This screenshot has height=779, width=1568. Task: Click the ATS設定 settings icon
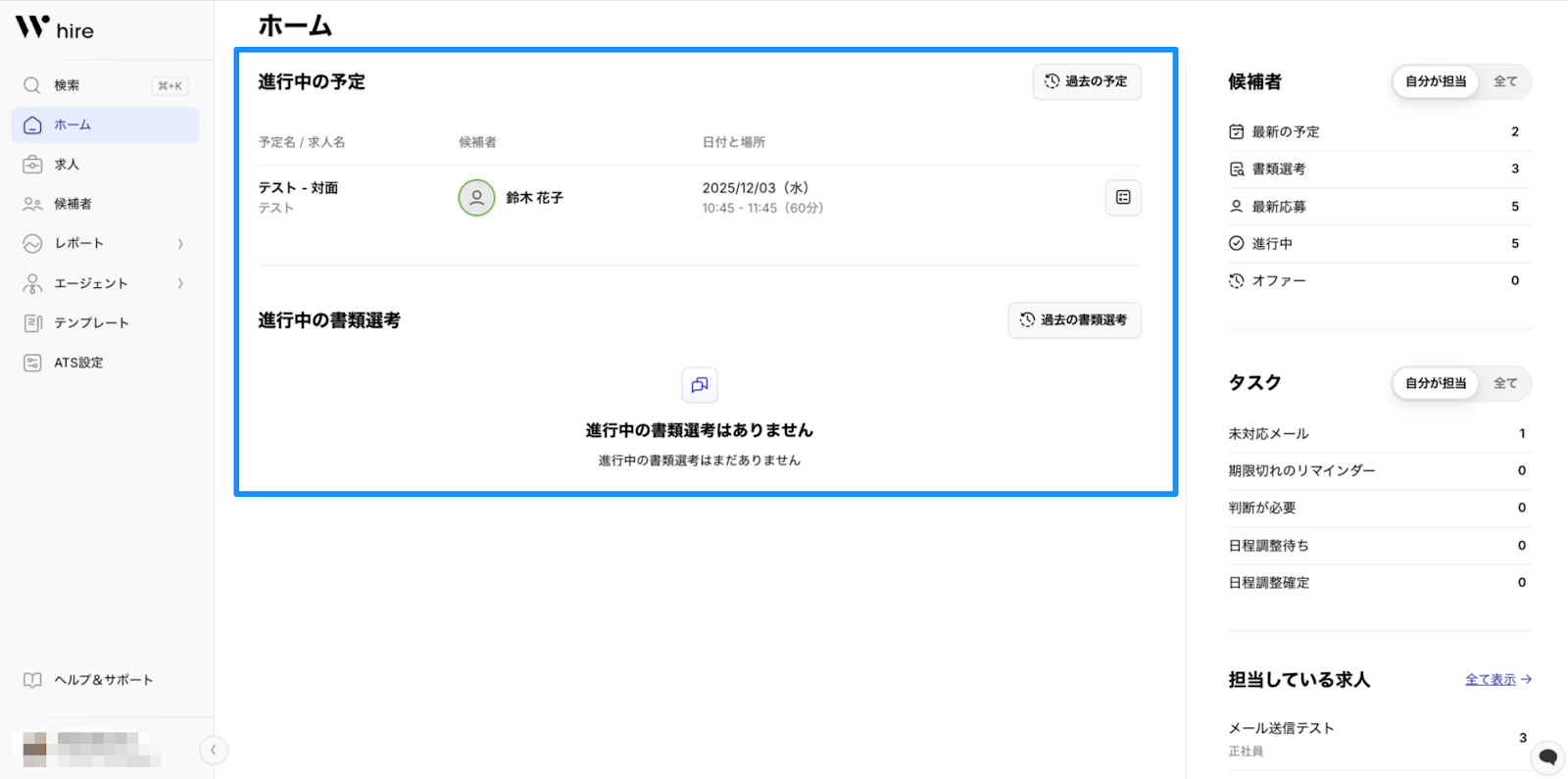[32, 363]
